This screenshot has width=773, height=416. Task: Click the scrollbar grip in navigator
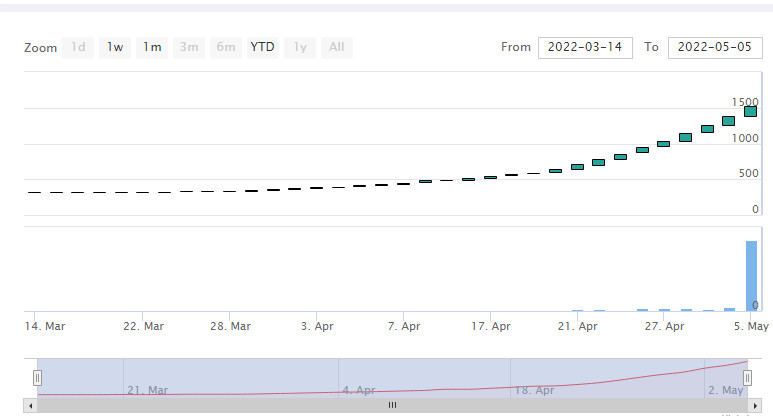pyautogui.click(x=392, y=405)
